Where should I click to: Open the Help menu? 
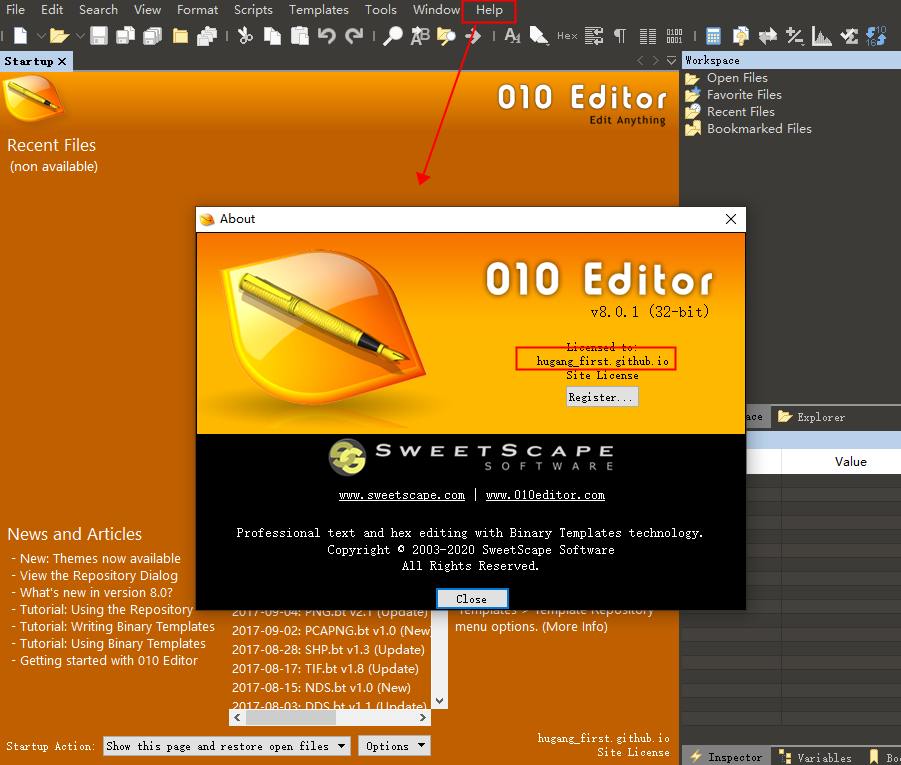[x=489, y=10]
